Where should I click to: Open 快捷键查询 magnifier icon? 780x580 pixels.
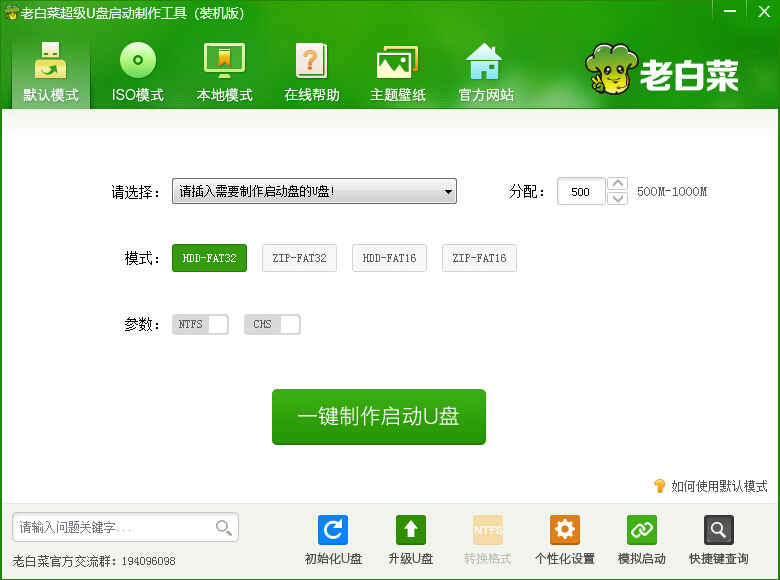[718, 530]
